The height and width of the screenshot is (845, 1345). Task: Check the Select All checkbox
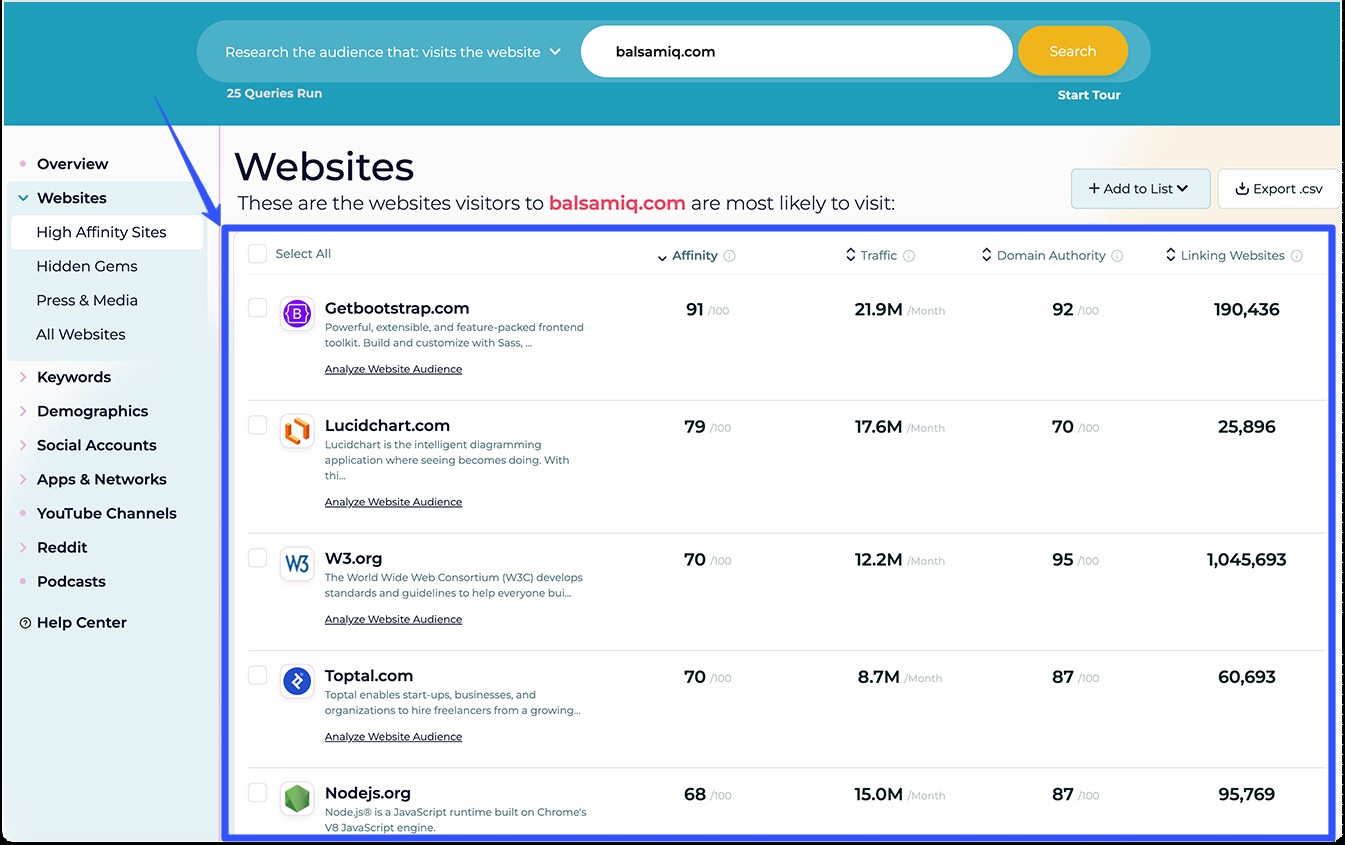[255, 253]
